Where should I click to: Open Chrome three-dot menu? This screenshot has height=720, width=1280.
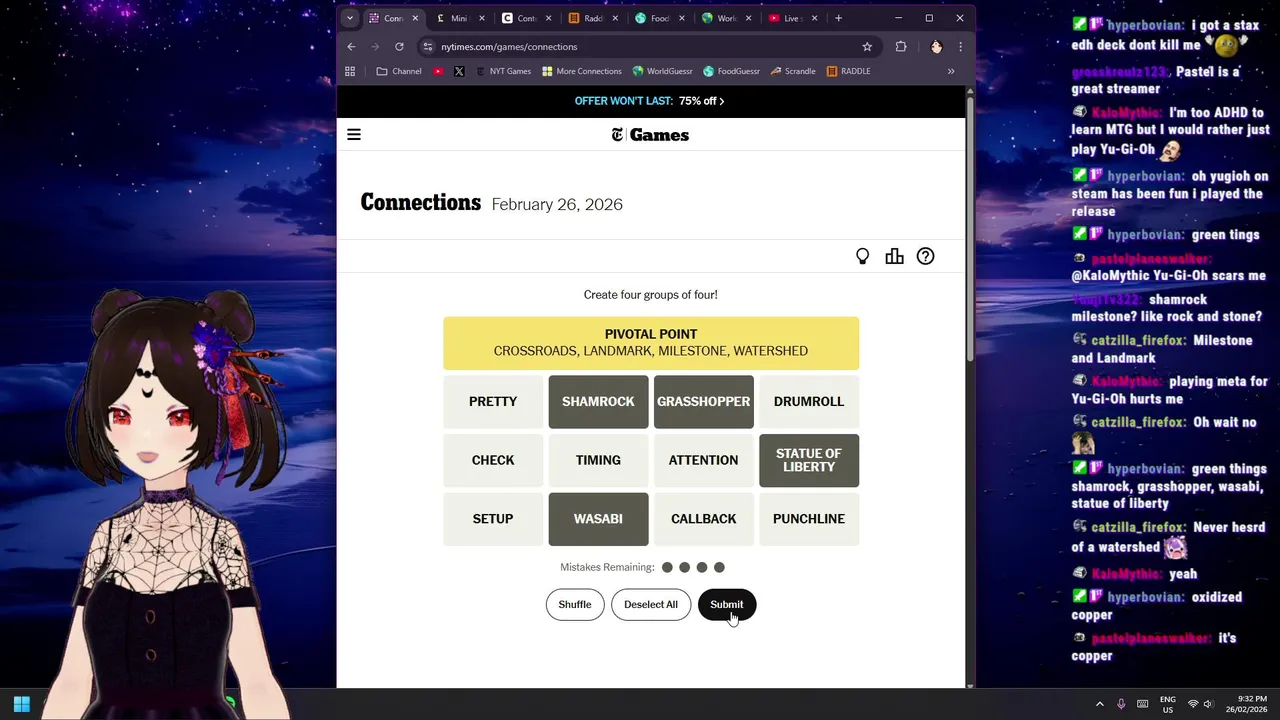pos(960,46)
